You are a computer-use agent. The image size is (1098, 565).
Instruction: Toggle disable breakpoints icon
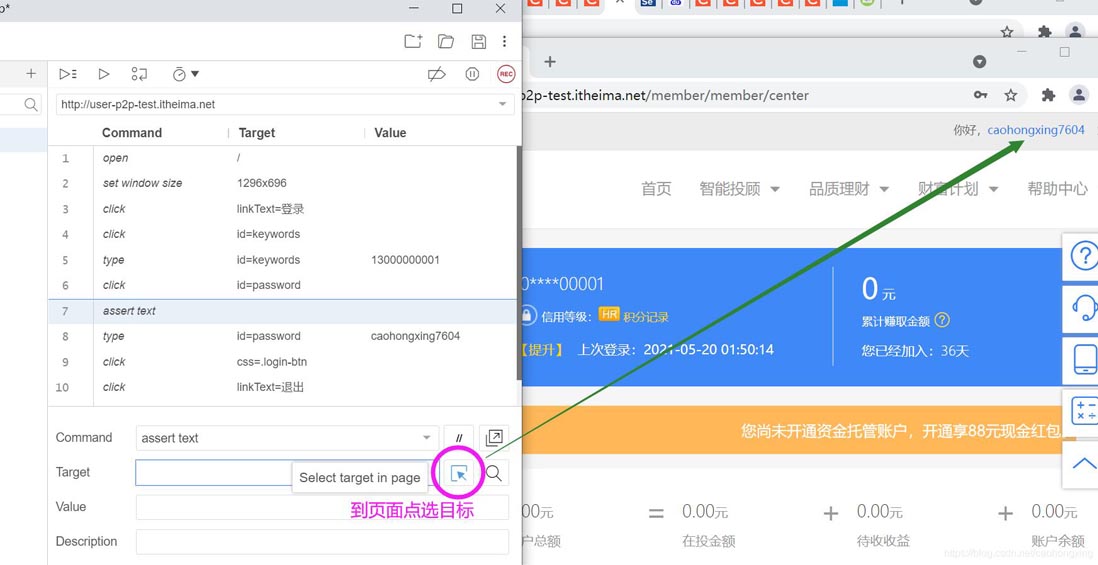pyautogui.click(x=436, y=74)
